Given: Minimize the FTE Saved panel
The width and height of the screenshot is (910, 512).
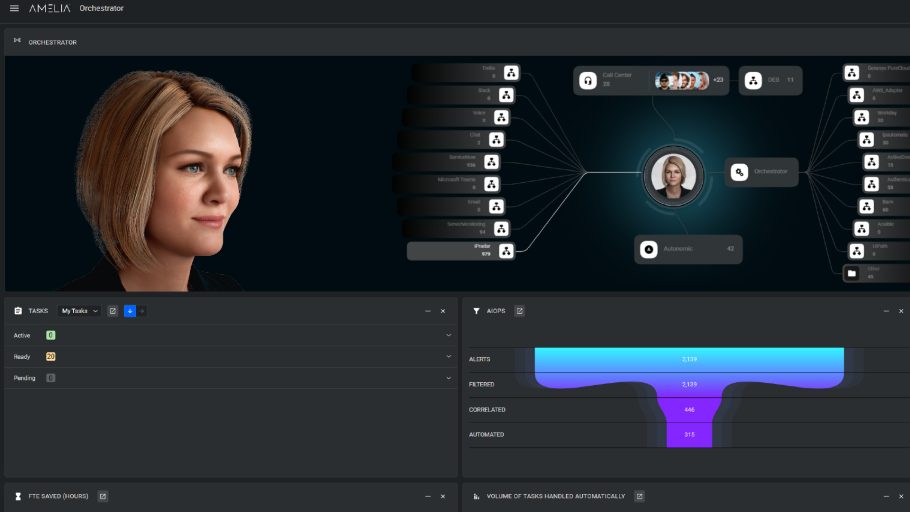Looking at the screenshot, I should 428,496.
